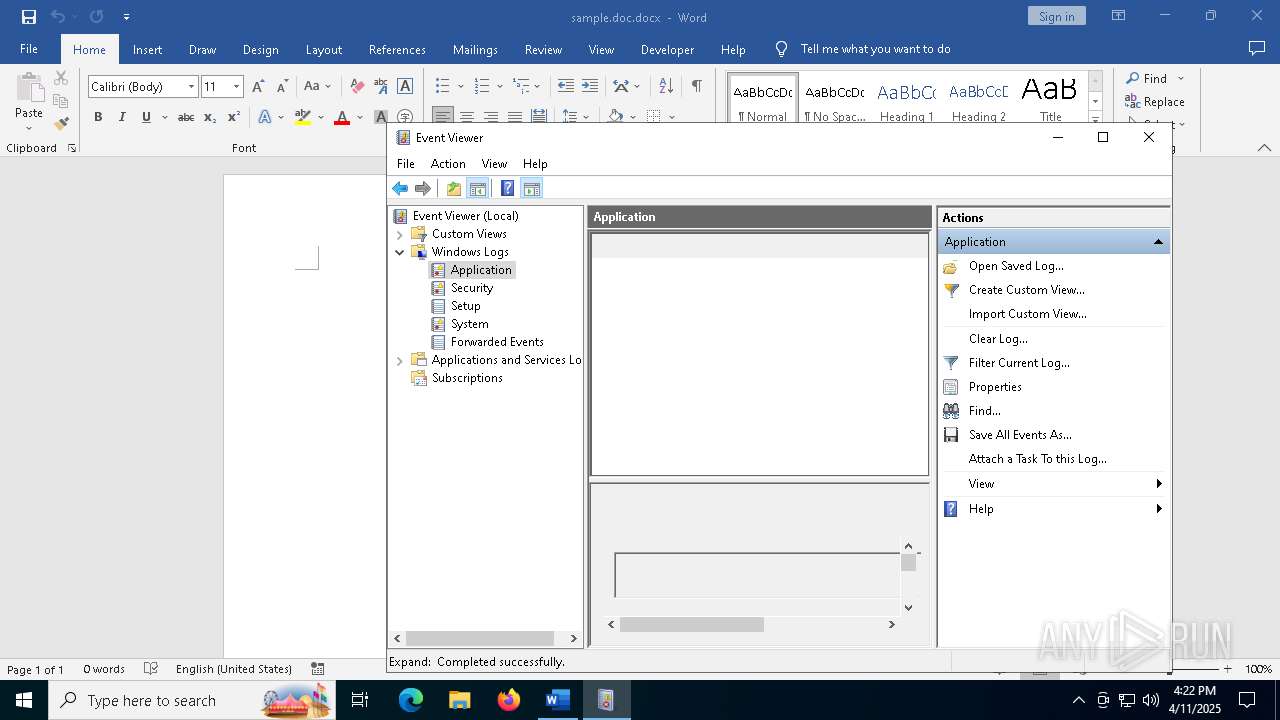
Task: Launch Firefox from the taskbar
Action: click(509, 700)
